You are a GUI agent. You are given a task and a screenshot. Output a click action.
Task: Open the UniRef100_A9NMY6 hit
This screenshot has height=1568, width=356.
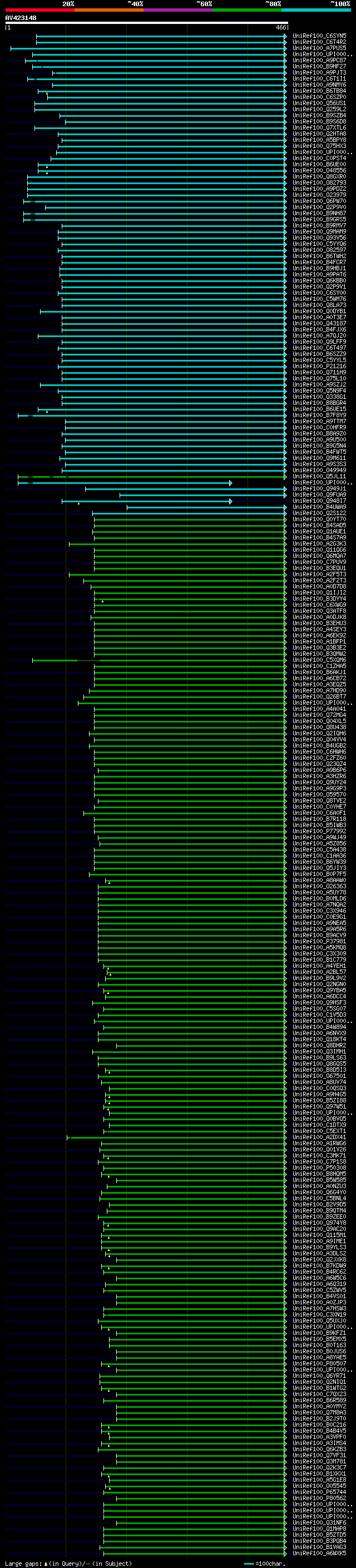319,85
